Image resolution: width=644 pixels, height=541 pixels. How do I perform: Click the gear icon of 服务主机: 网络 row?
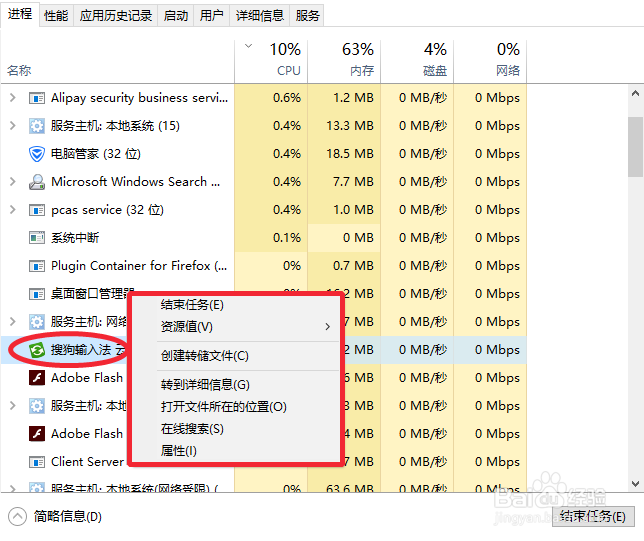[x=37, y=322]
